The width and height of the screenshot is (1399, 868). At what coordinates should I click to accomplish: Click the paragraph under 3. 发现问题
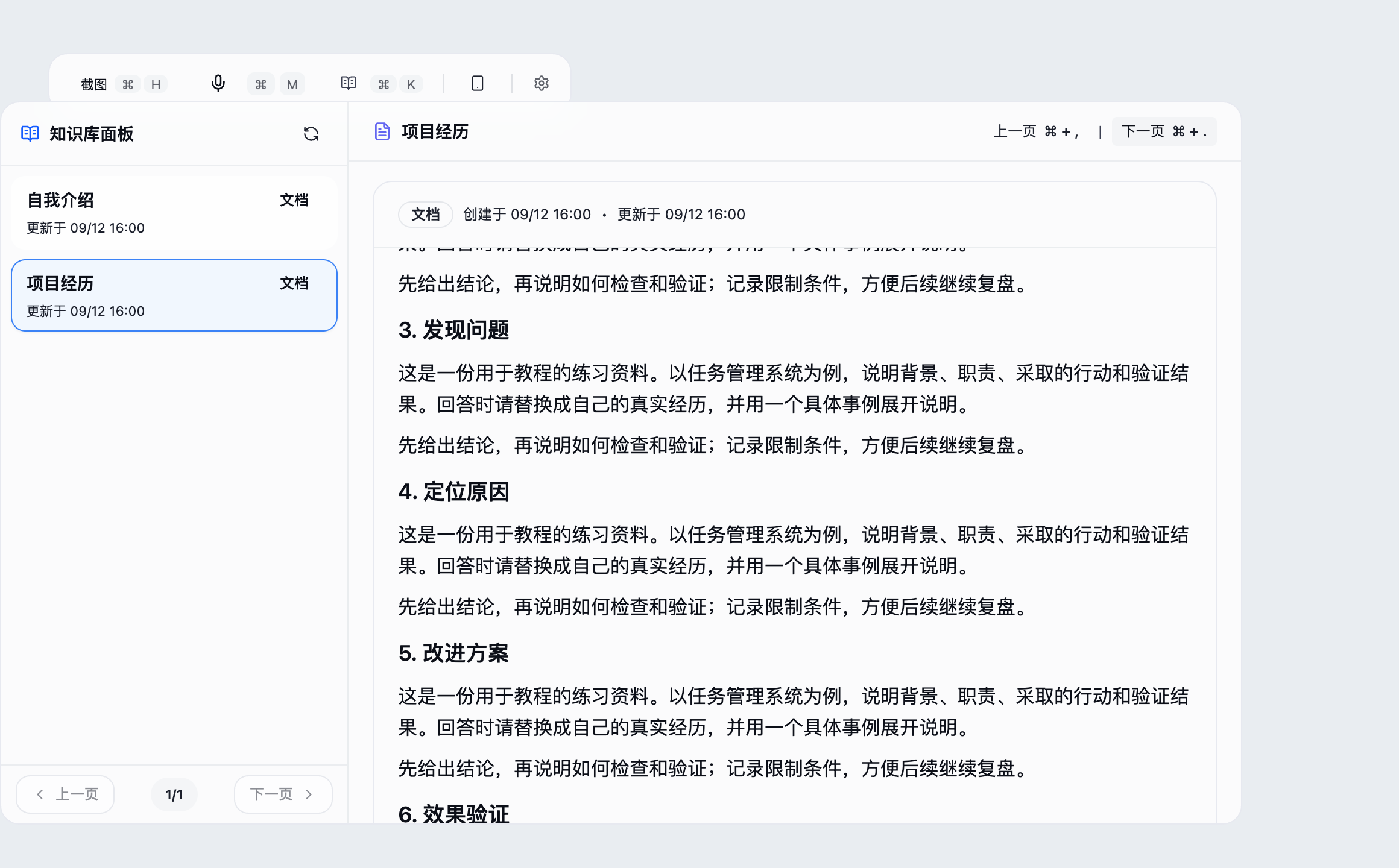(x=794, y=389)
